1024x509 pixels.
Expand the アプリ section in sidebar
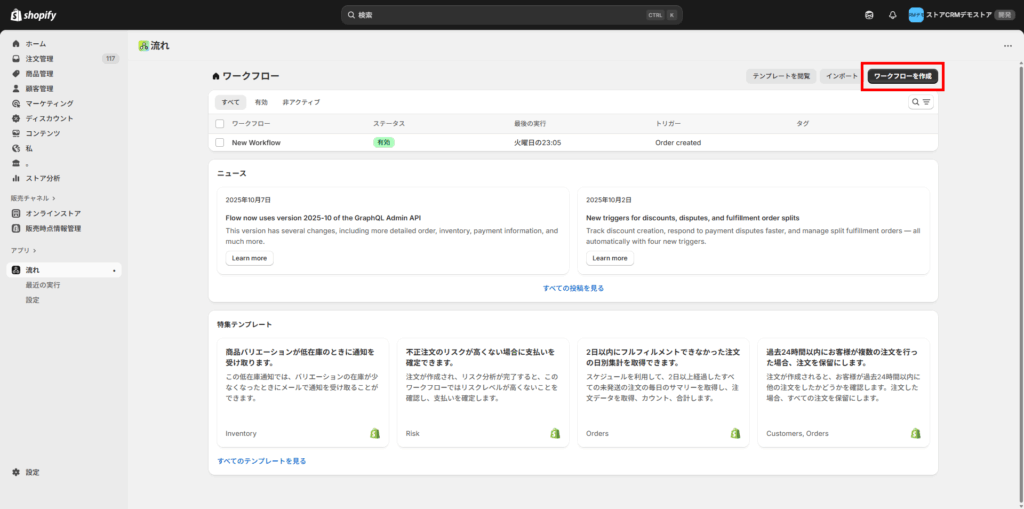23,250
